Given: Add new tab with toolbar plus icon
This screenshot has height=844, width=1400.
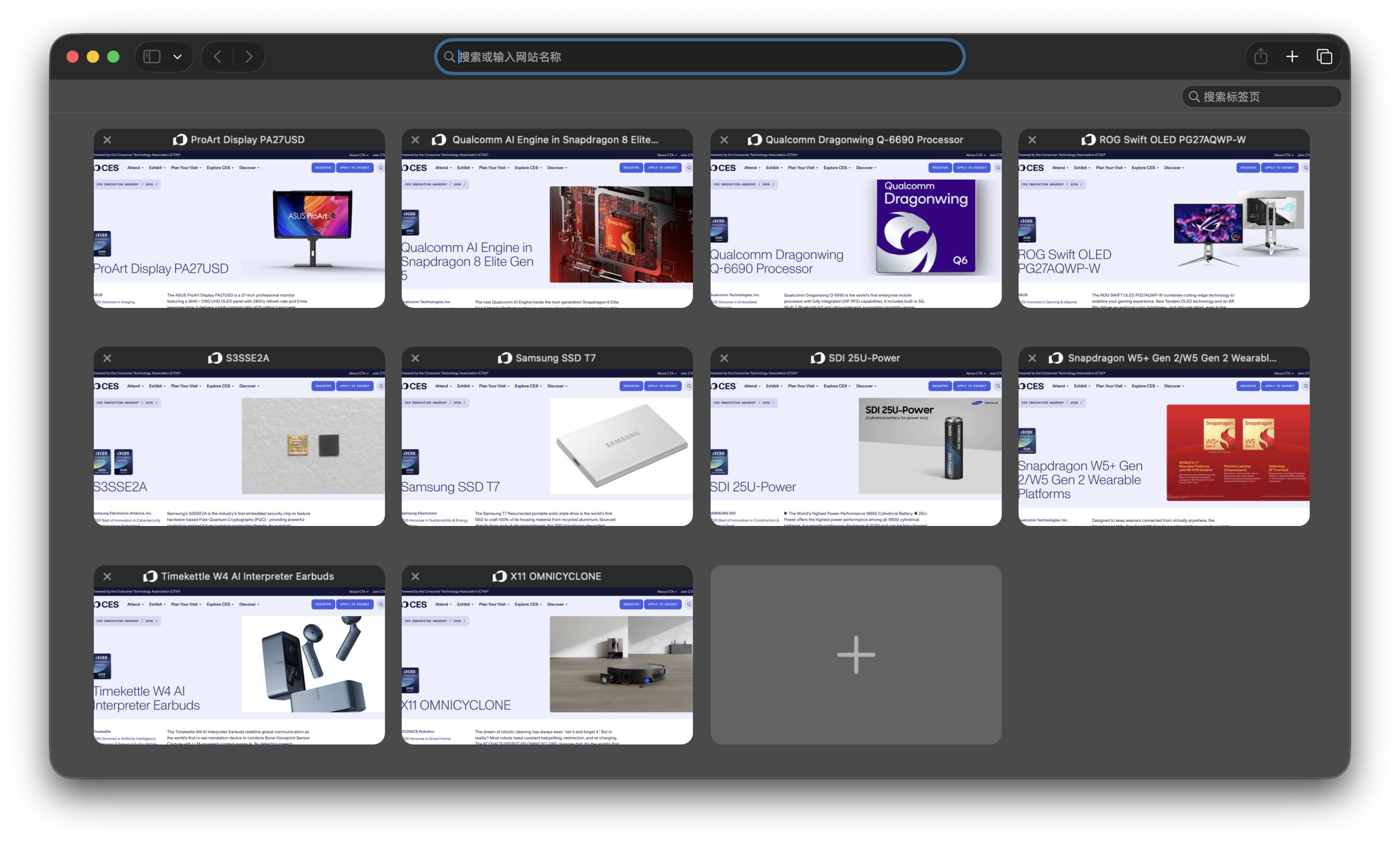Looking at the screenshot, I should [1292, 57].
